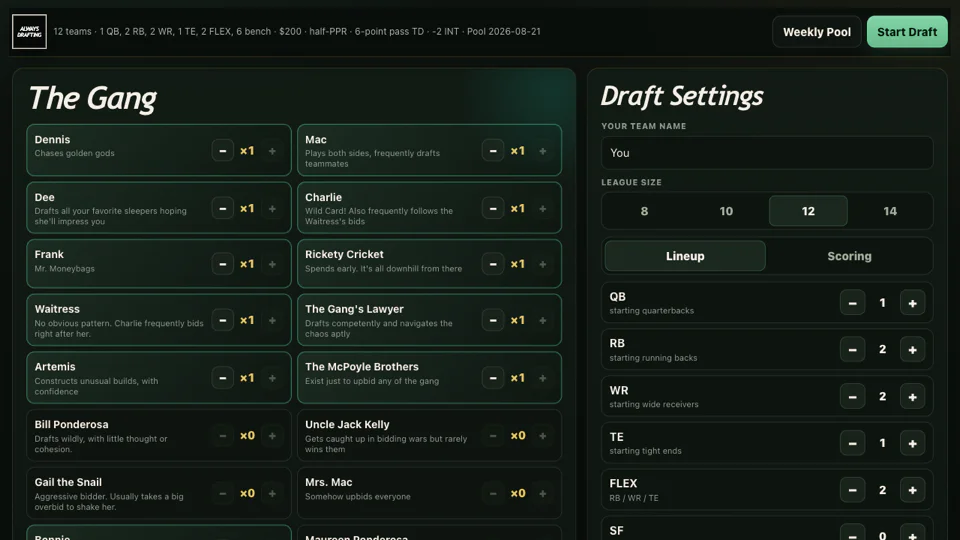Increase Mac bot count
960x540 pixels.
coord(542,151)
